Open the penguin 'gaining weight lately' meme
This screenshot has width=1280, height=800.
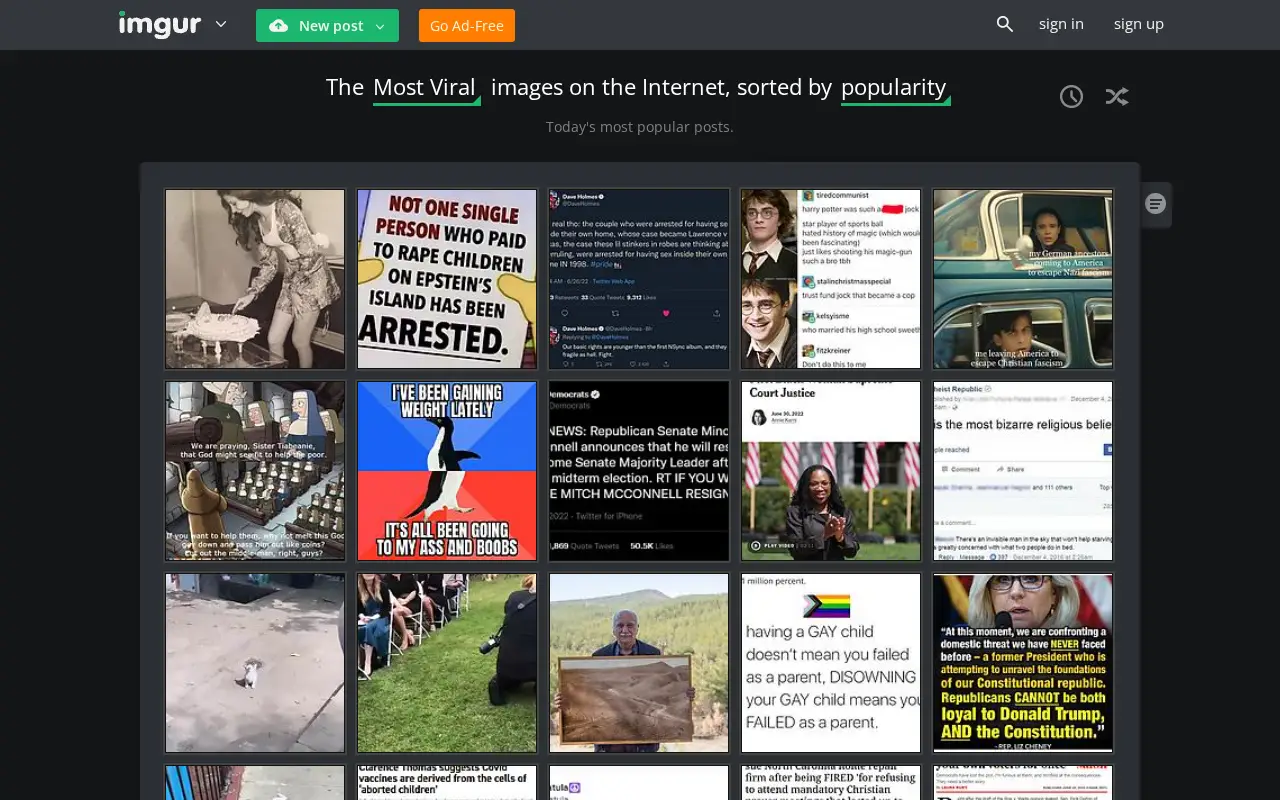[447, 471]
